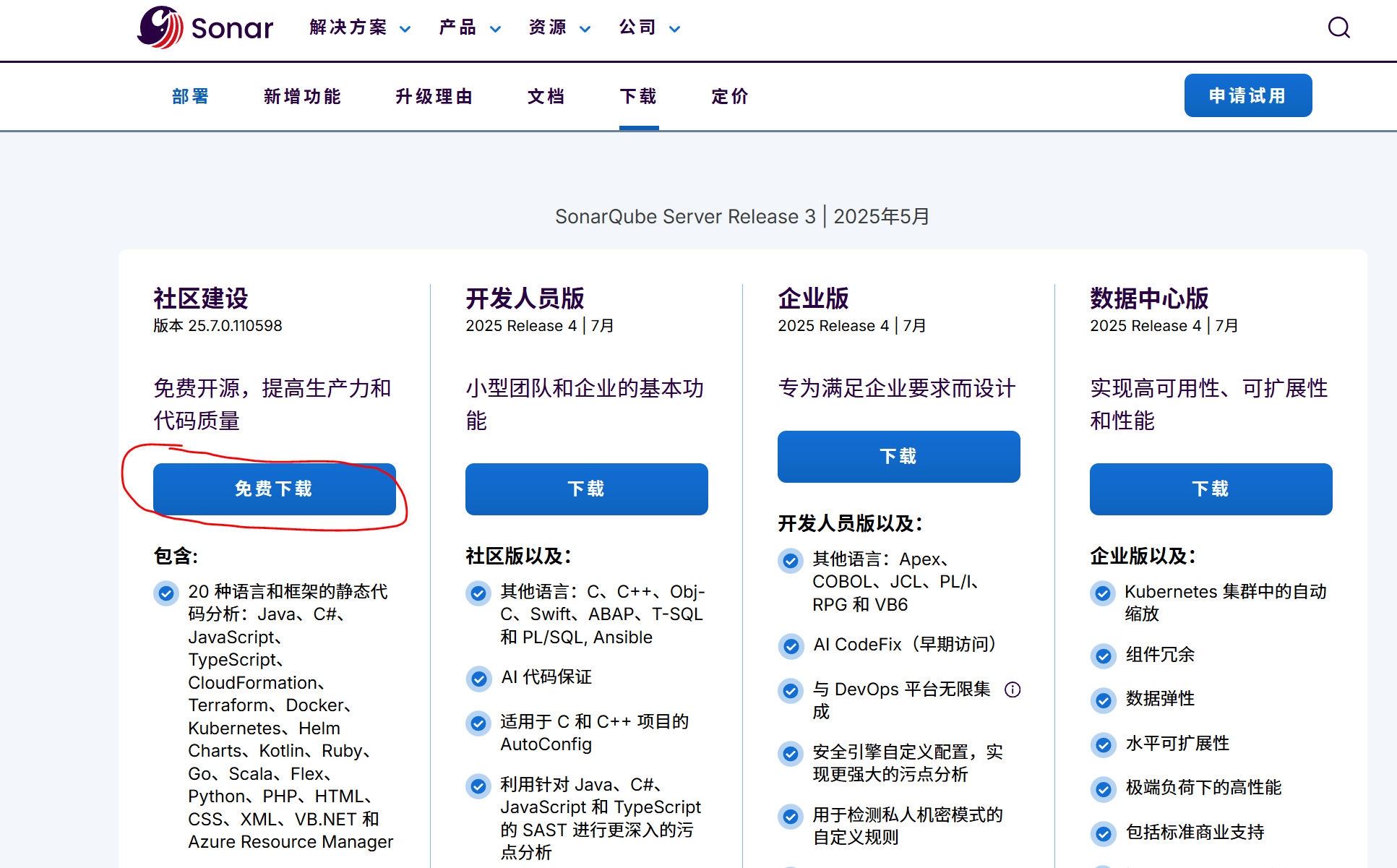Screen dimensions: 1397x868
Task: Go to the 定价 tab
Action: tap(730, 96)
